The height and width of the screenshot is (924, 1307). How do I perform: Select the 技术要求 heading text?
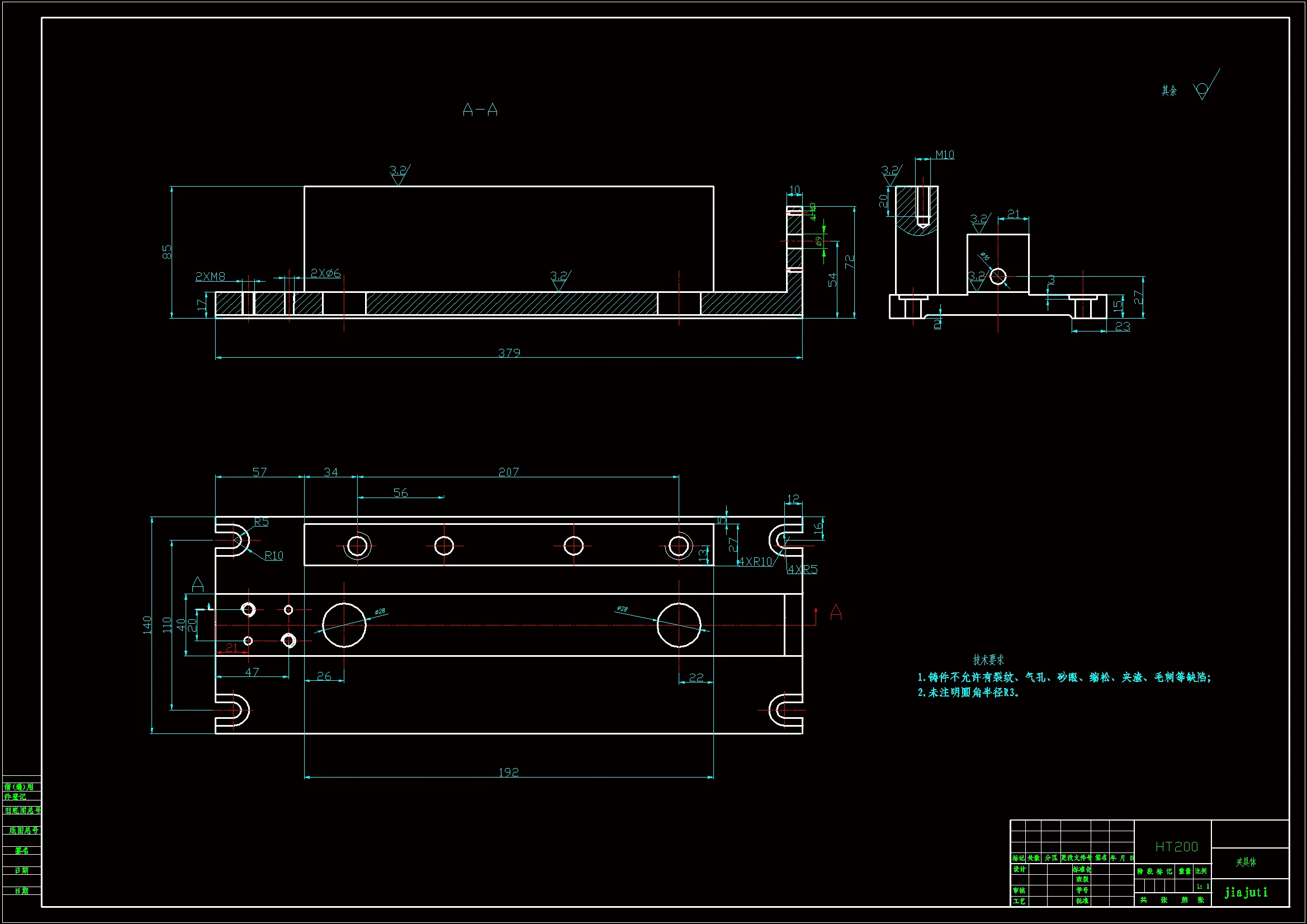click(x=988, y=660)
